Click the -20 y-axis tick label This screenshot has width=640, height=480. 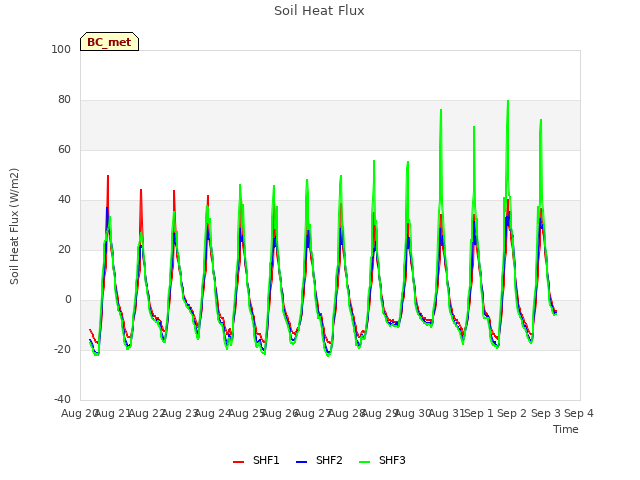click(x=62, y=349)
